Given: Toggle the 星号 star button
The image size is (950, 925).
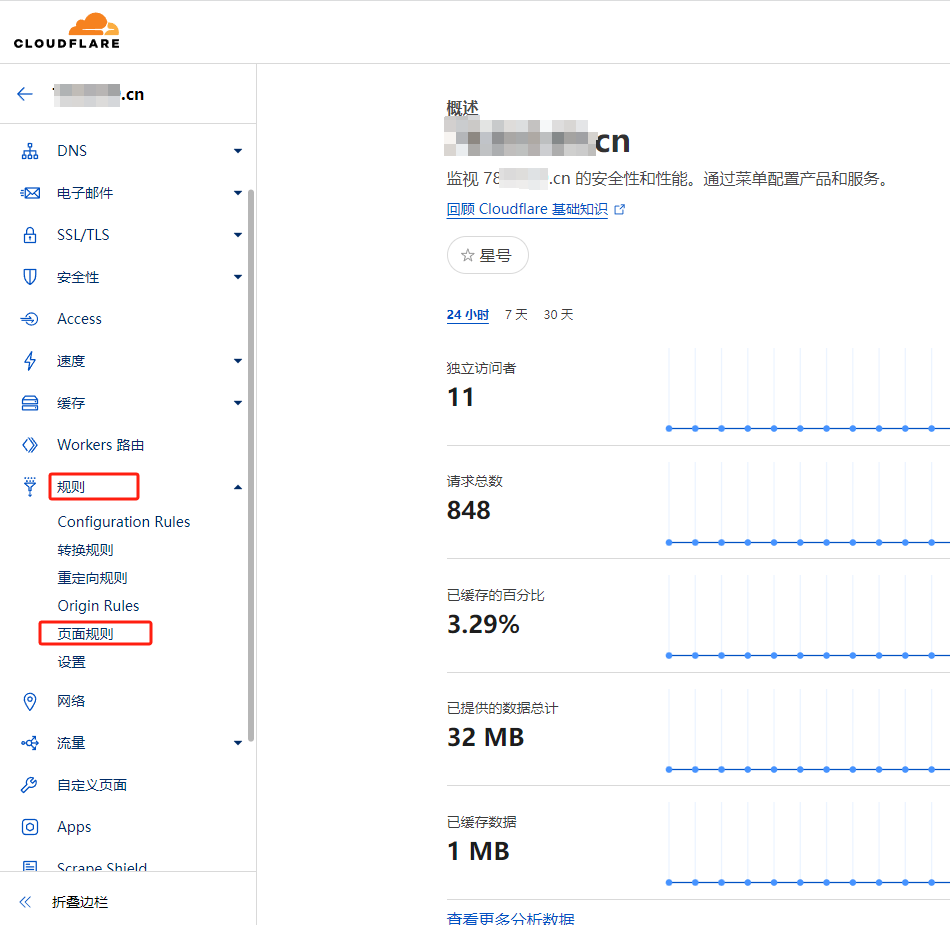Looking at the screenshot, I should pyautogui.click(x=487, y=256).
